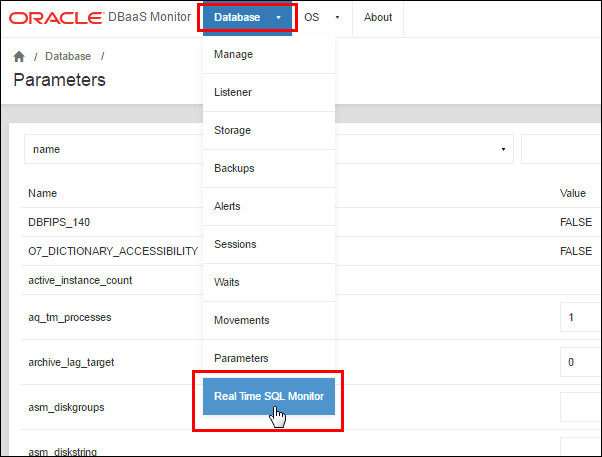The image size is (602, 457).
Task: Select the active_instance_count parameter name
Action: [80, 280]
